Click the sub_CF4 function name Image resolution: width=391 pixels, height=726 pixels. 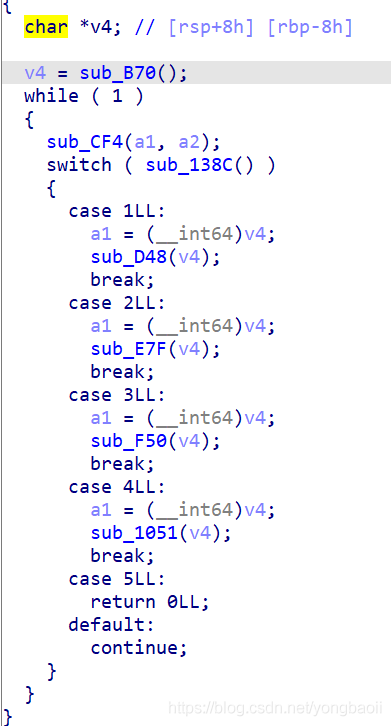[x=85, y=142]
